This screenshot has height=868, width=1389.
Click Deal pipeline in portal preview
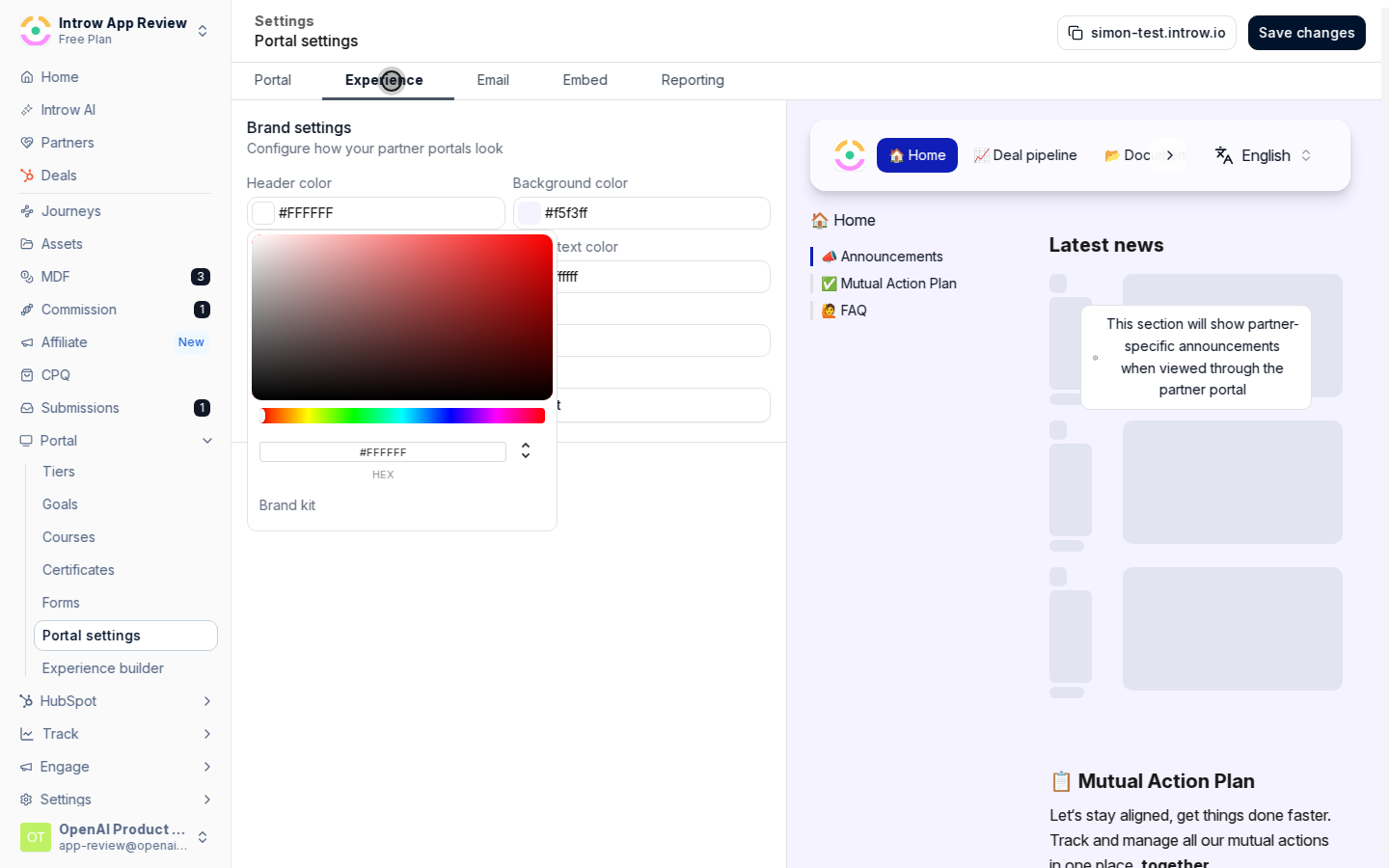[1025, 155]
